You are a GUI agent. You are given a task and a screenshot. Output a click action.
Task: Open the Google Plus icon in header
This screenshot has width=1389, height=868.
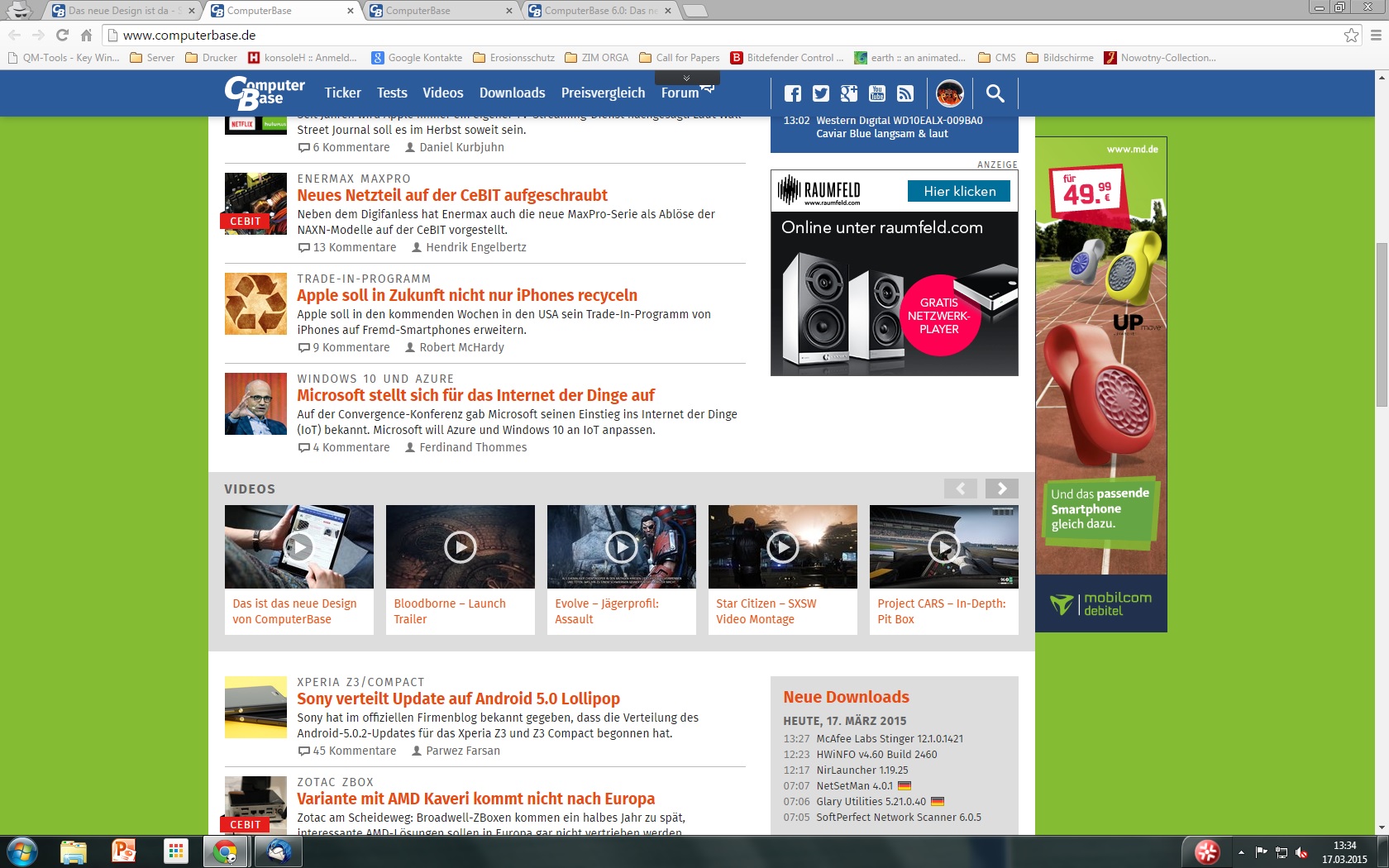[x=849, y=93]
